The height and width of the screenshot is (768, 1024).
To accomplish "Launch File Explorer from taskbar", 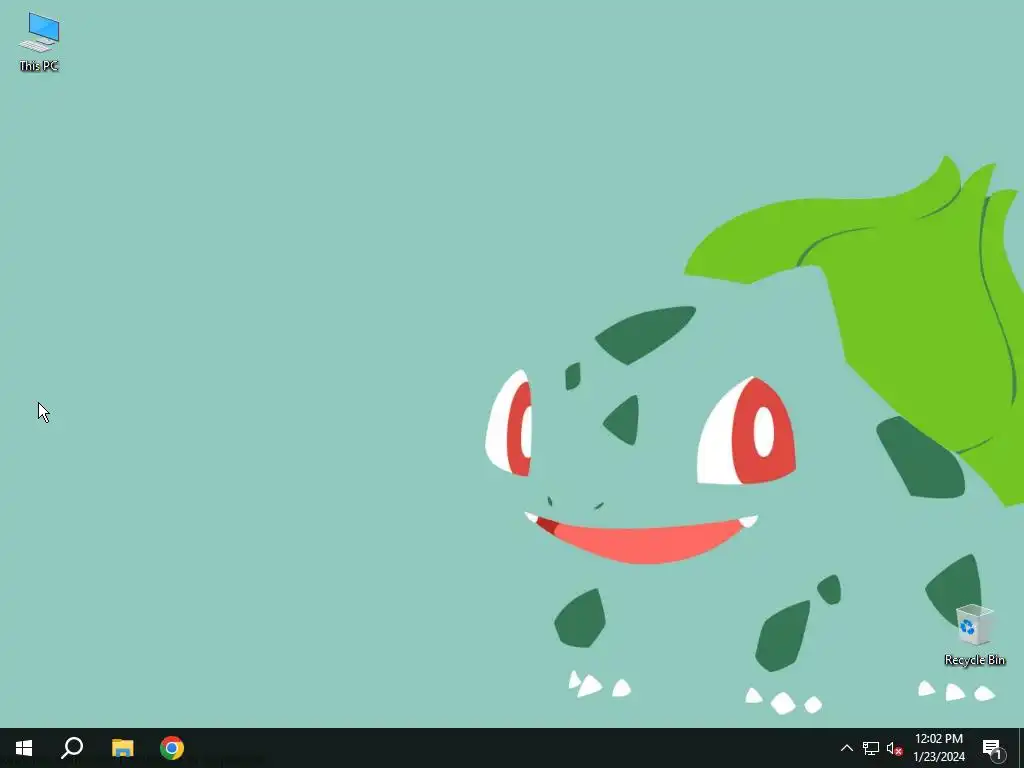I will coord(122,748).
